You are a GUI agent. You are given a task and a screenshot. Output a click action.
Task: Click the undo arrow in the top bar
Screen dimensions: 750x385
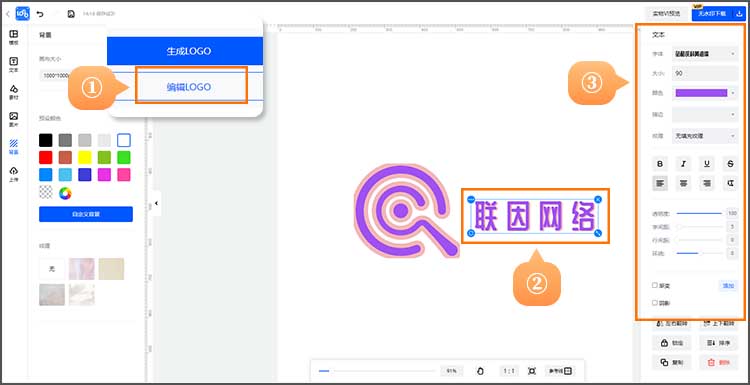coord(40,14)
